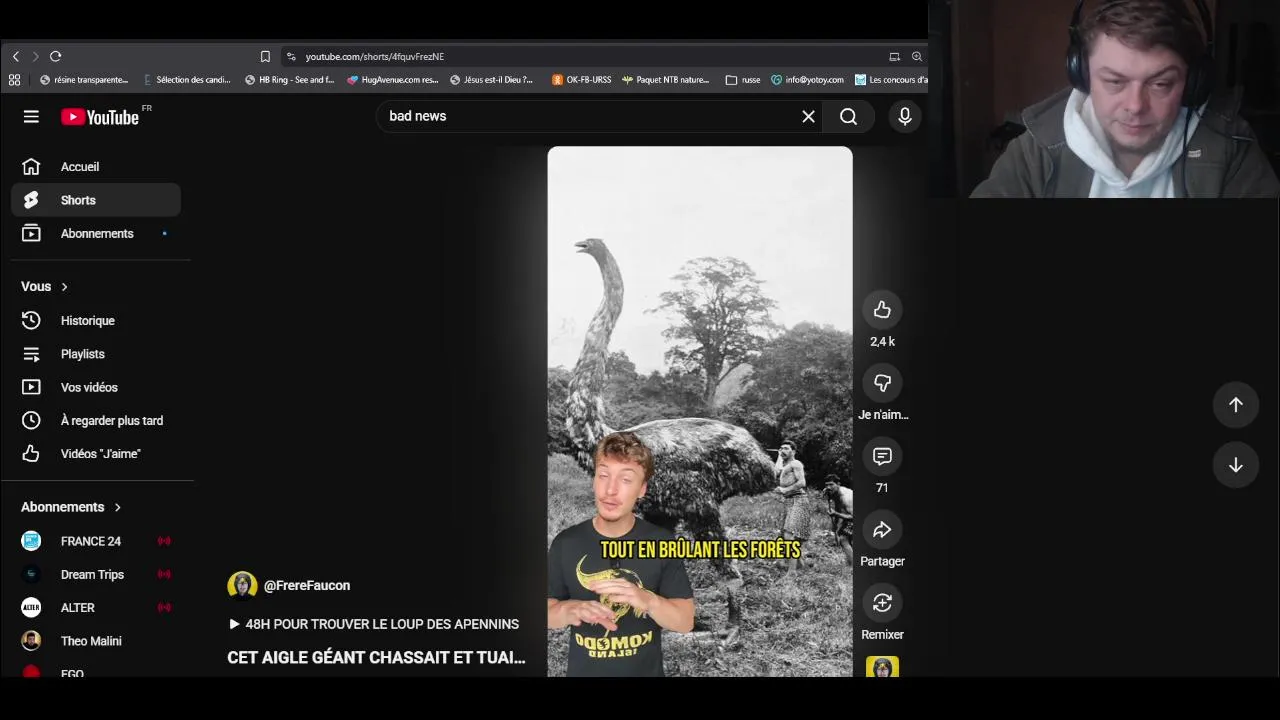Open the 'HB Ring - See and f...' bookmark
Image resolution: width=1280 pixels, height=720 pixels.
coord(289,80)
